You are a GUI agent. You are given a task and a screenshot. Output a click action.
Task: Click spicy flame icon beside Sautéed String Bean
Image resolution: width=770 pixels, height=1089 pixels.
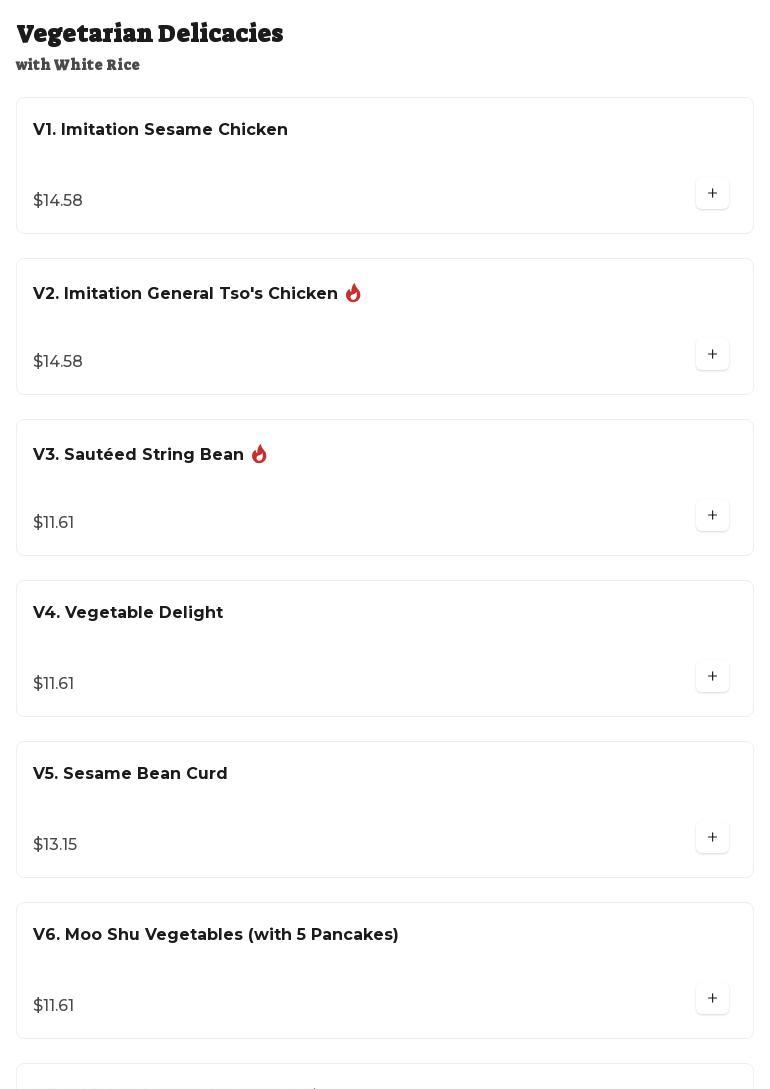point(259,454)
